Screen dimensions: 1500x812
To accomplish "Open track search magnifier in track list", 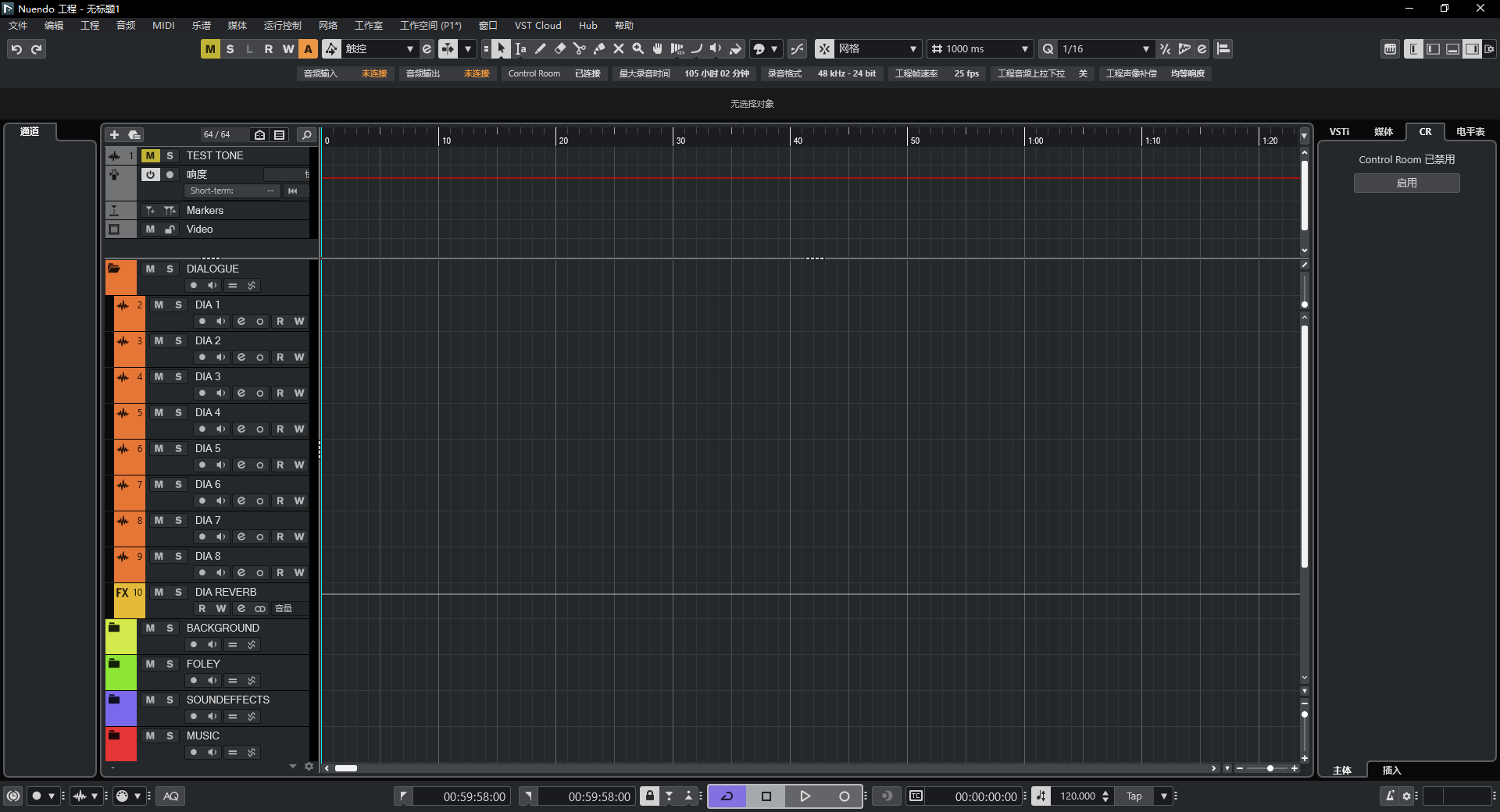I will click(x=306, y=135).
